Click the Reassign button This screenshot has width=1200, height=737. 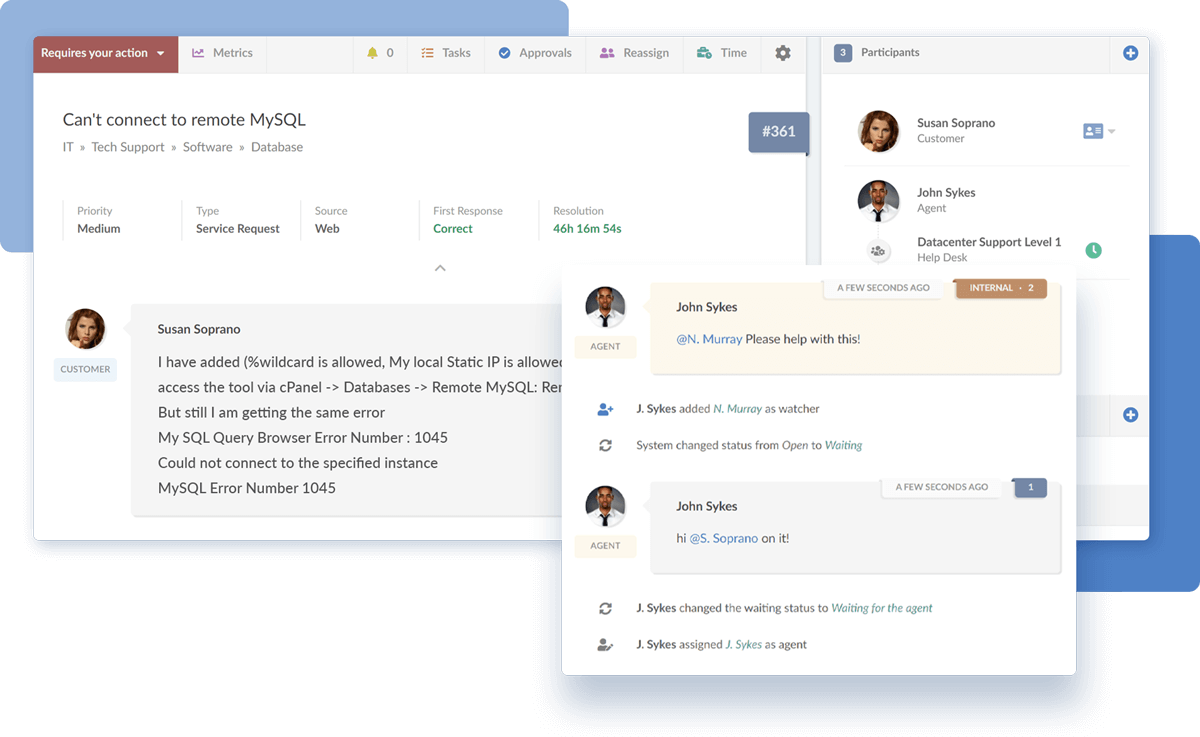click(x=634, y=53)
